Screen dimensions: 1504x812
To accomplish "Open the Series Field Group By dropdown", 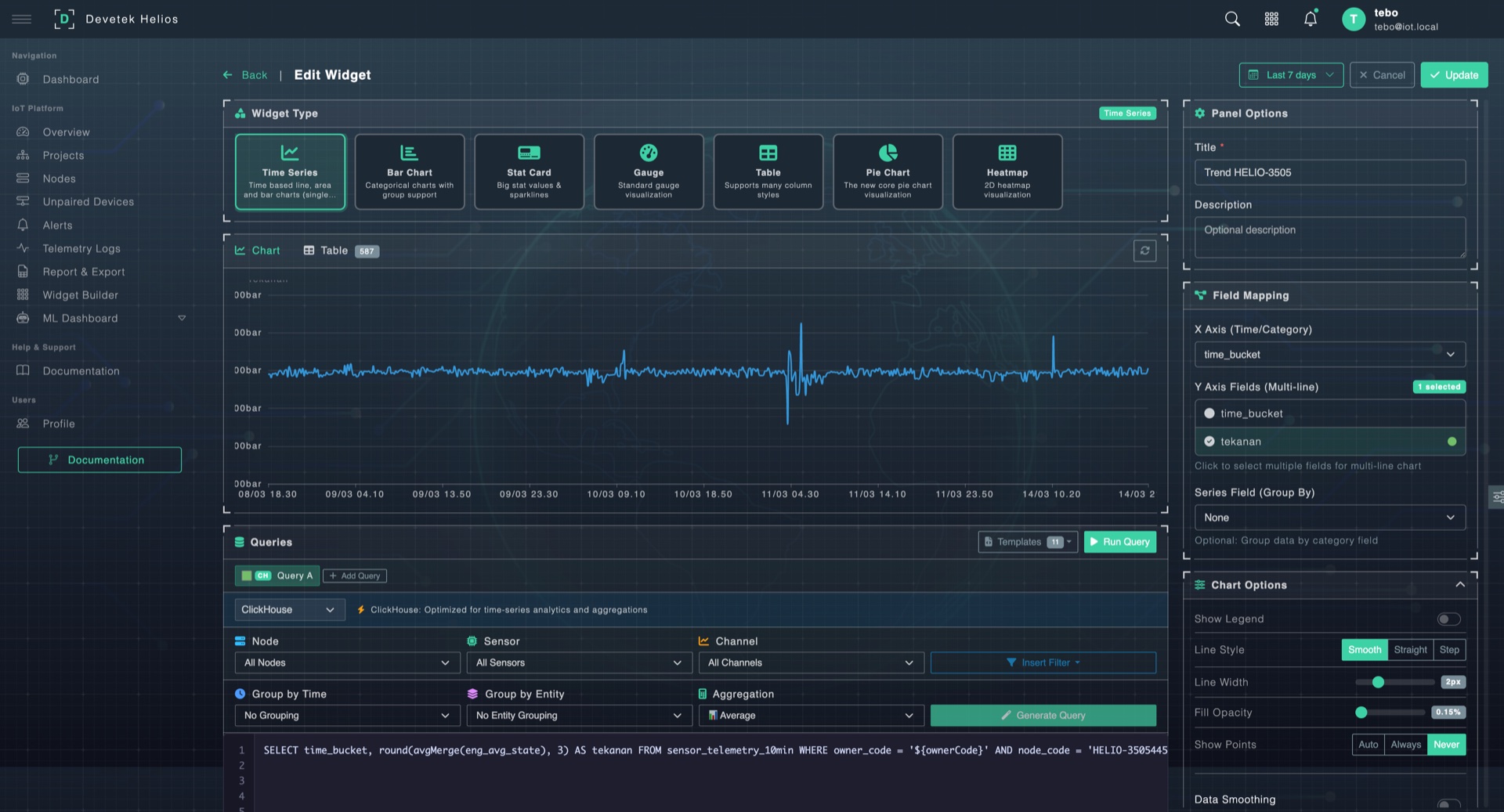I will [x=1329, y=517].
